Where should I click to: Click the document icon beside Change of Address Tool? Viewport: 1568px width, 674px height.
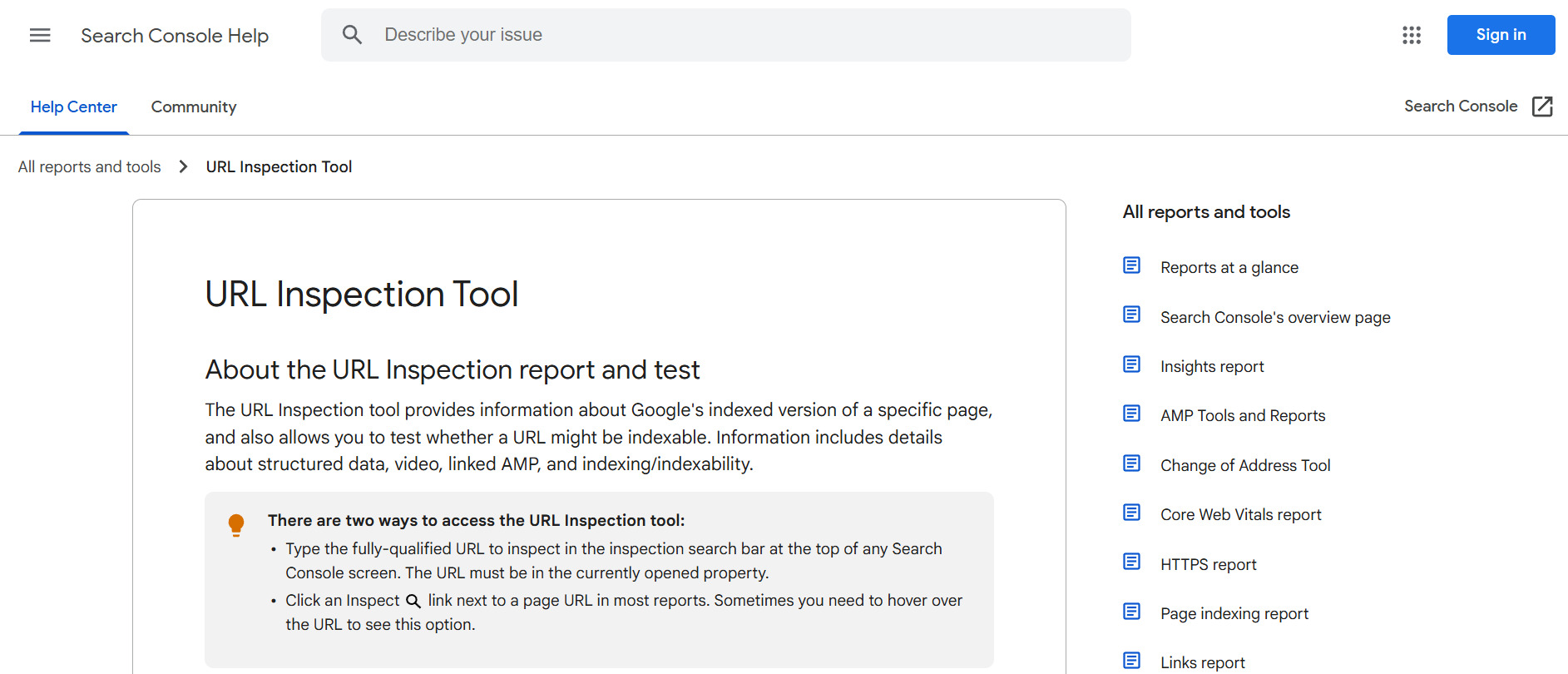tap(1131, 463)
